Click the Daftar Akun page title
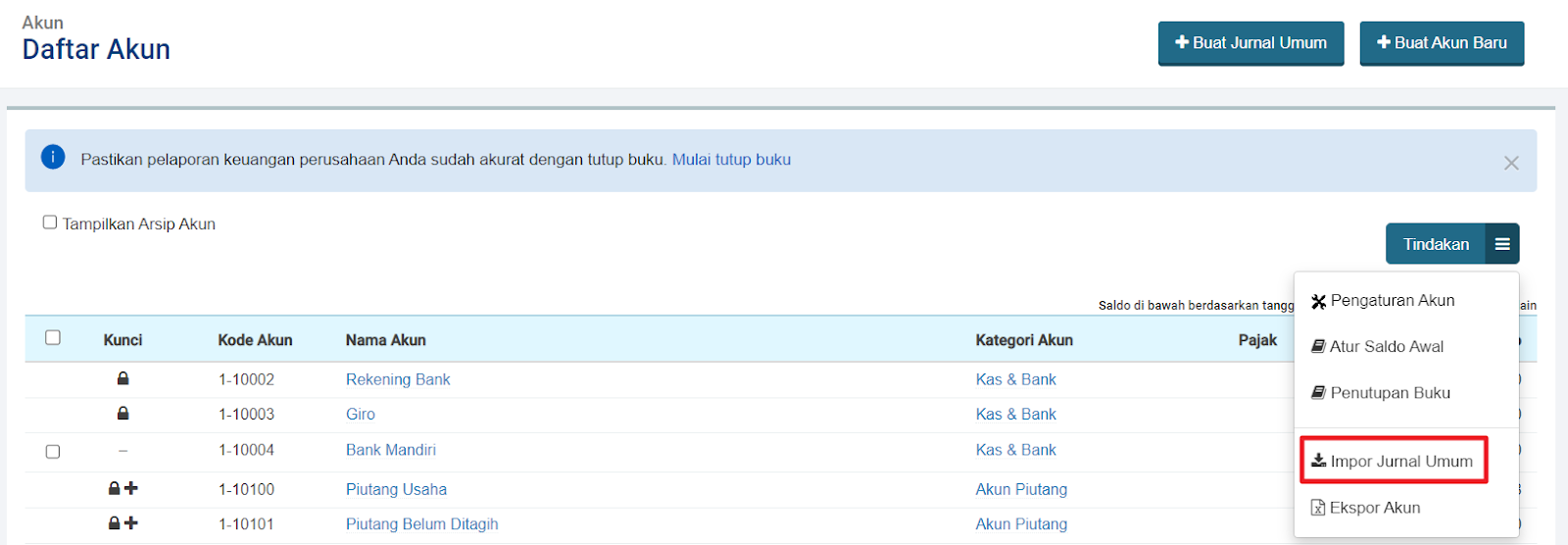 coord(96,49)
